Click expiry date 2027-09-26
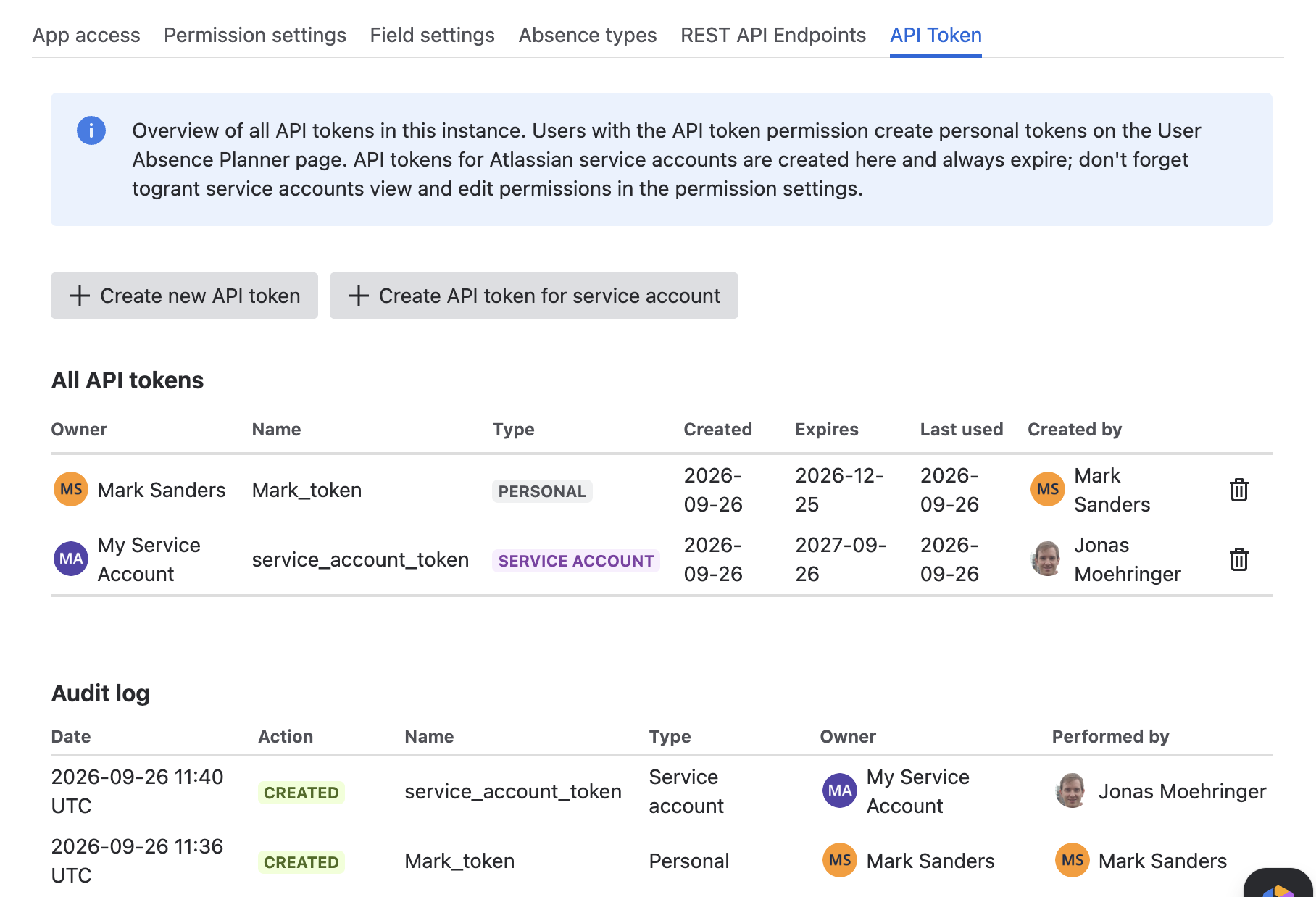 coord(841,559)
